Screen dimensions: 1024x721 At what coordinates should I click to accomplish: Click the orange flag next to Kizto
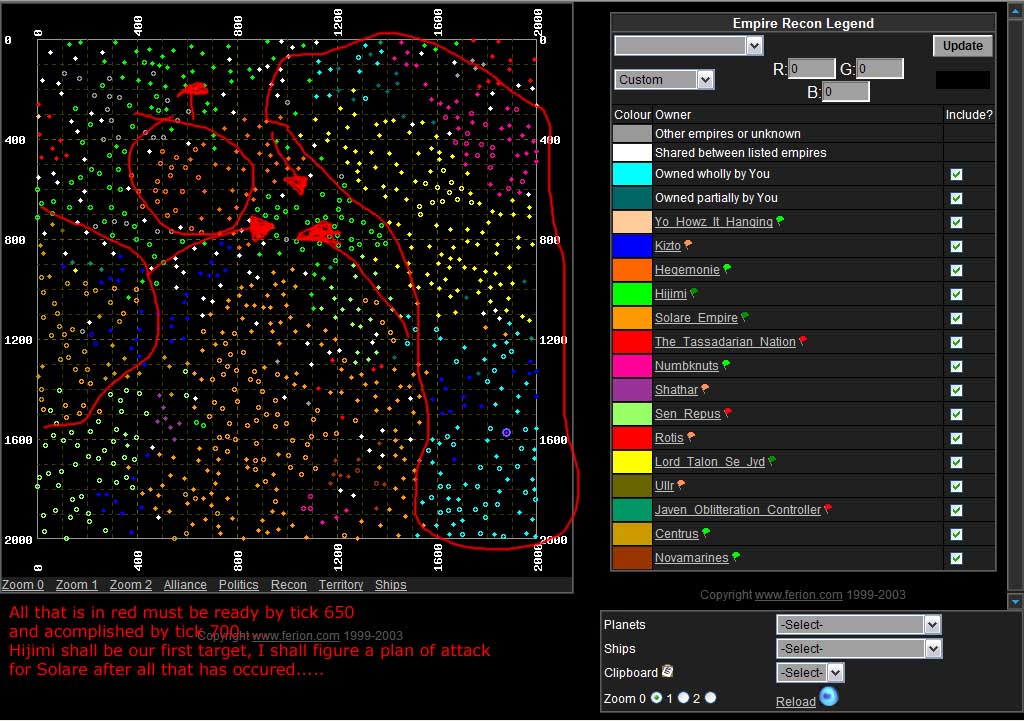pyautogui.click(x=688, y=246)
